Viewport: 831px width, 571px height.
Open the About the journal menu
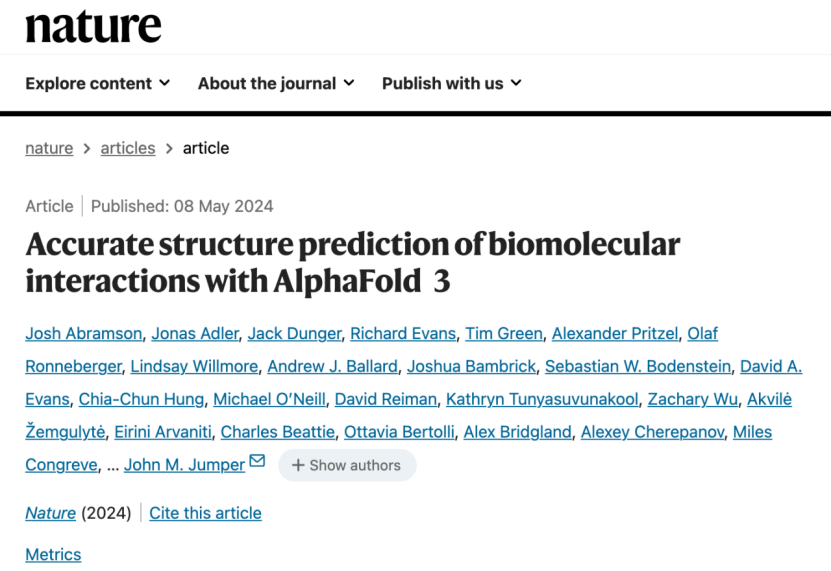[276, 83]
